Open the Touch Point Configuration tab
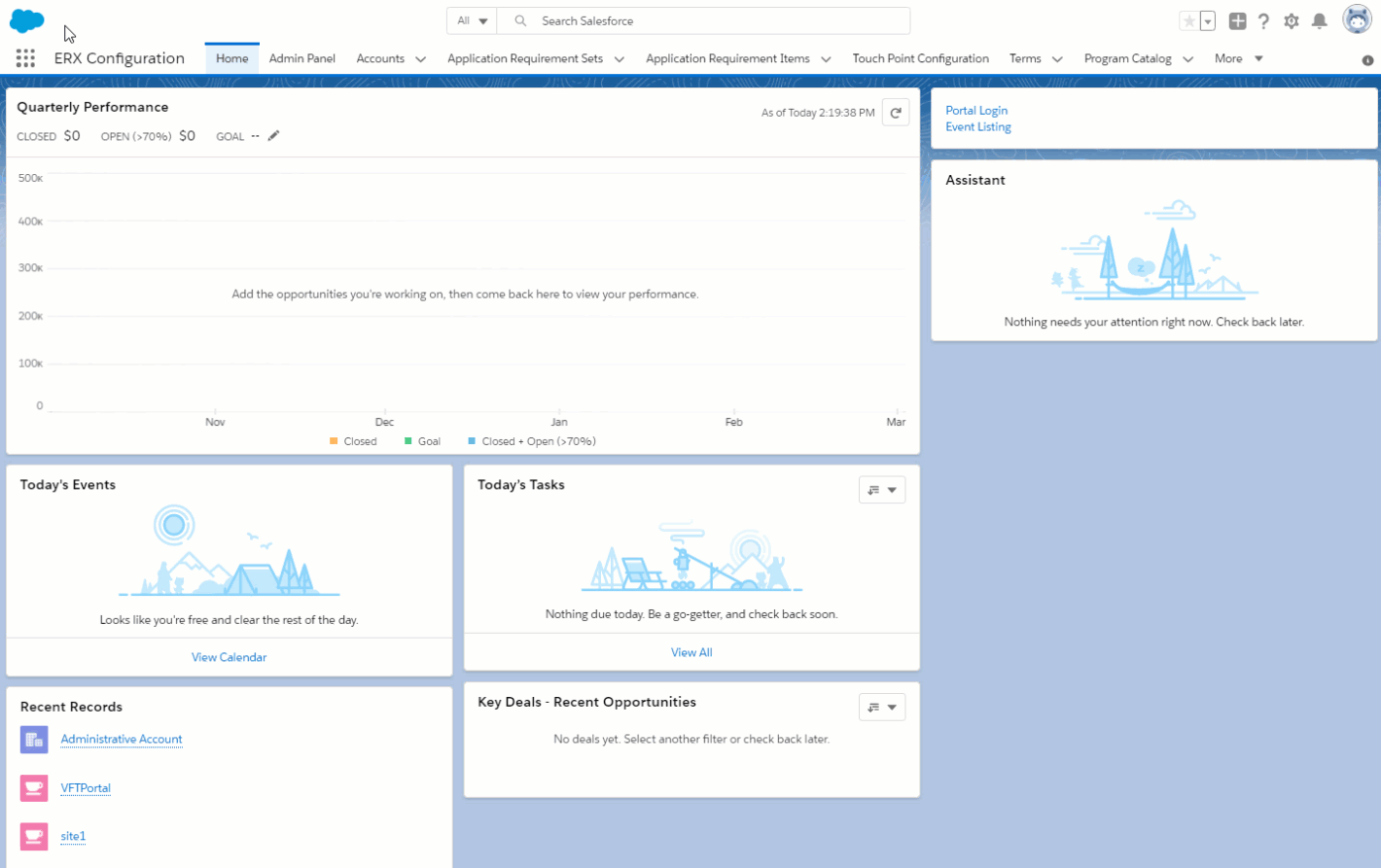The height and width of the screenshot is (868, 1381). pos(920,58)
